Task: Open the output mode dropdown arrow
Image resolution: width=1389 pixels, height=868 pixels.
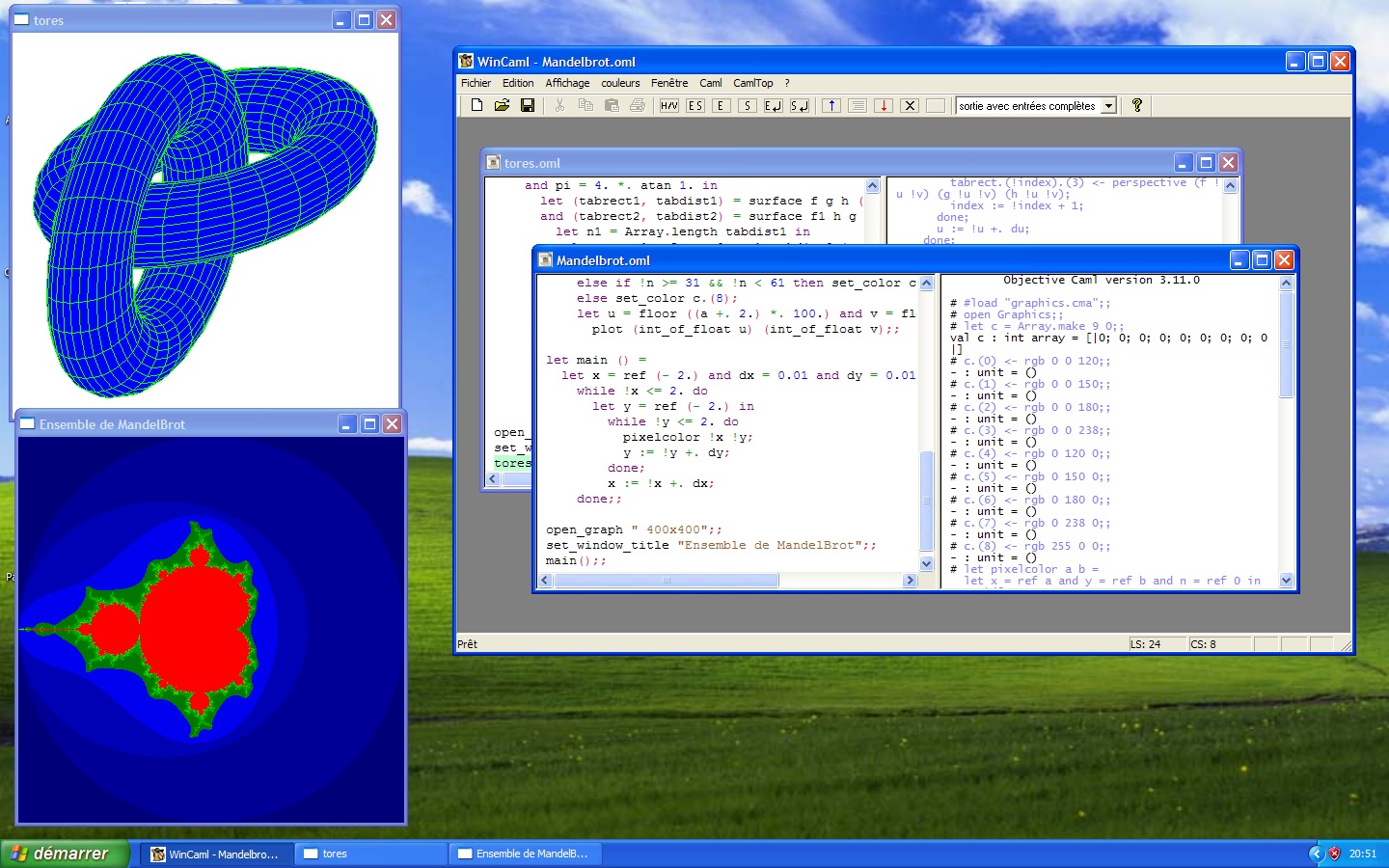Action: coord(1109,106)
